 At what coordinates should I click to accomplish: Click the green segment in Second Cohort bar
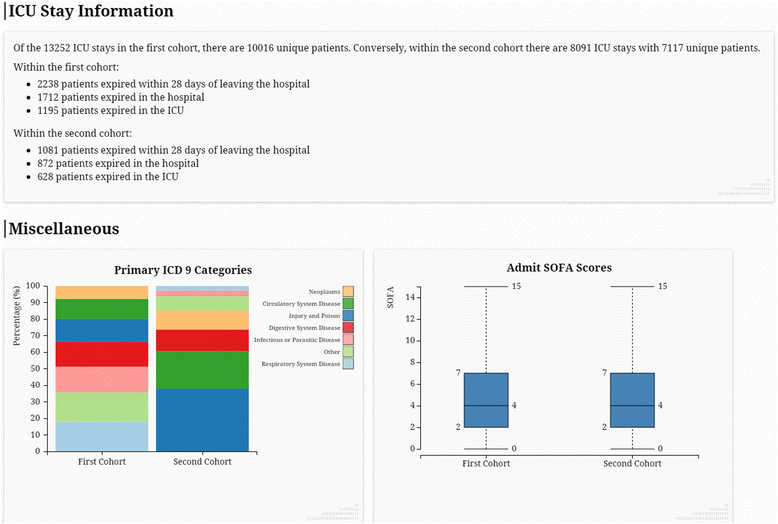click(202, 370)
